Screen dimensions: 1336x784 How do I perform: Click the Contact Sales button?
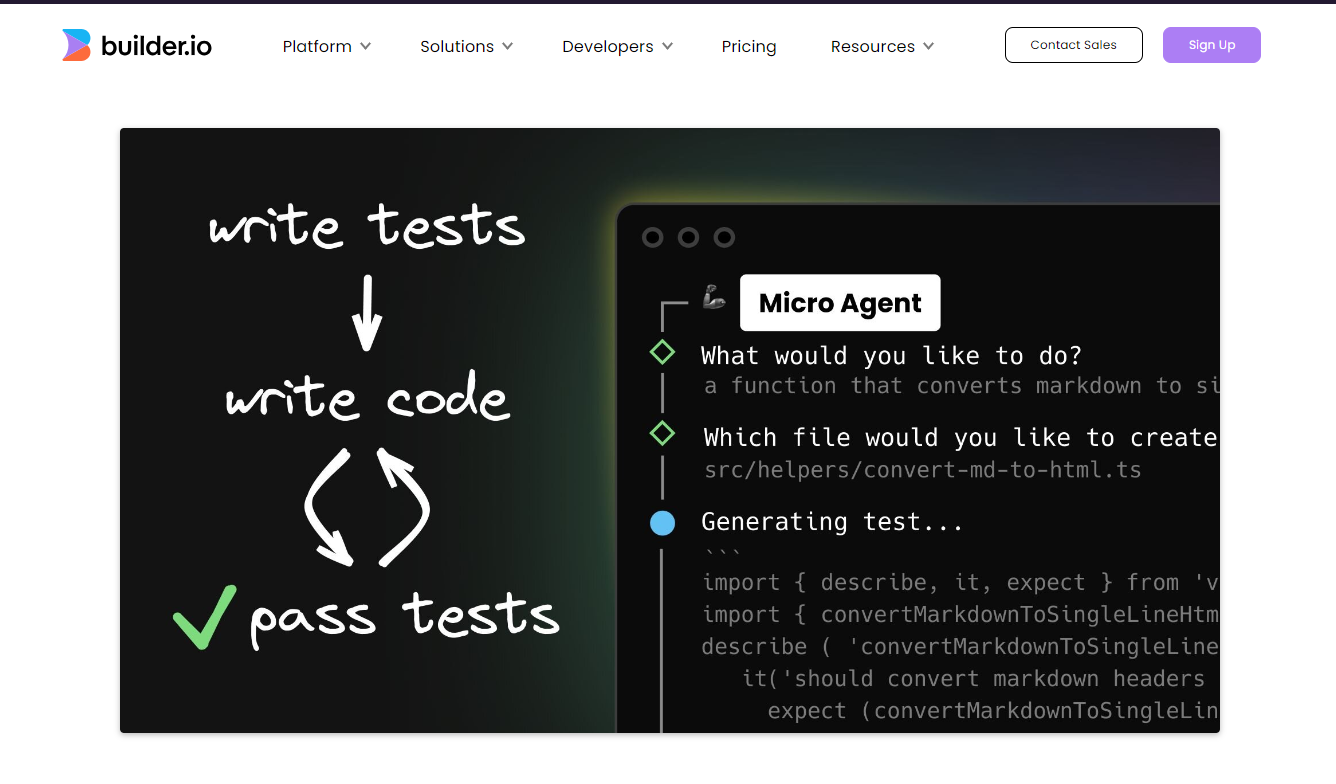click(1073, 44)
